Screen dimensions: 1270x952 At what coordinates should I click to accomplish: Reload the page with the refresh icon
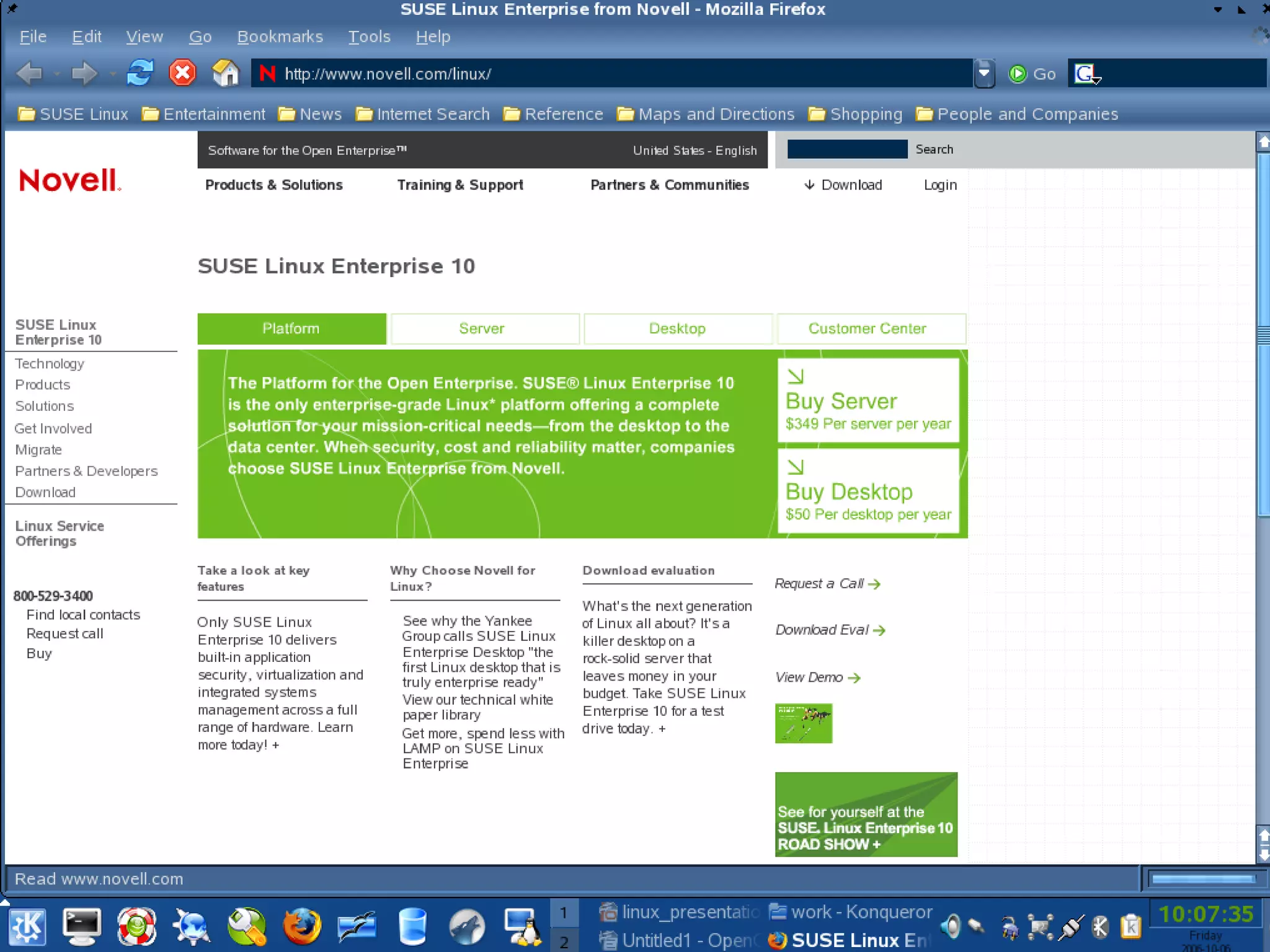(x=140, y=73)
